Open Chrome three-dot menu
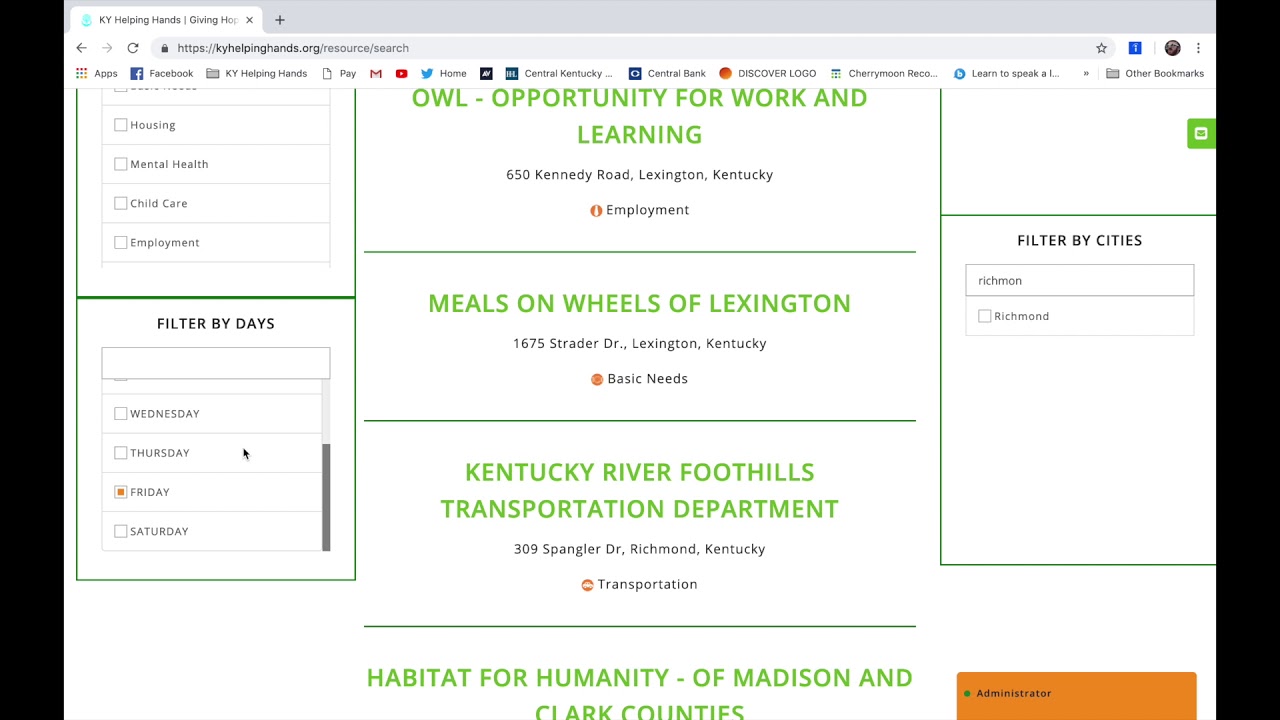 (1198, 48)
